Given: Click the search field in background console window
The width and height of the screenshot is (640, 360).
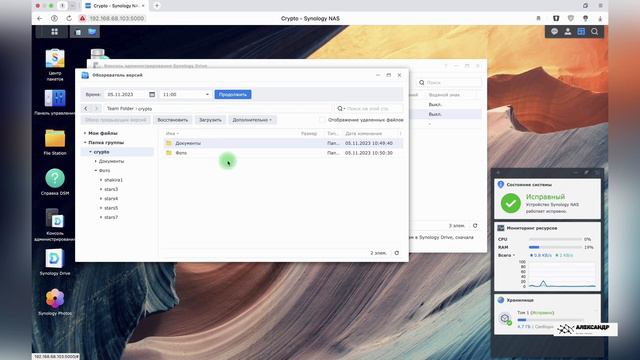Looking at the screenshot, I should pos(449,82).
